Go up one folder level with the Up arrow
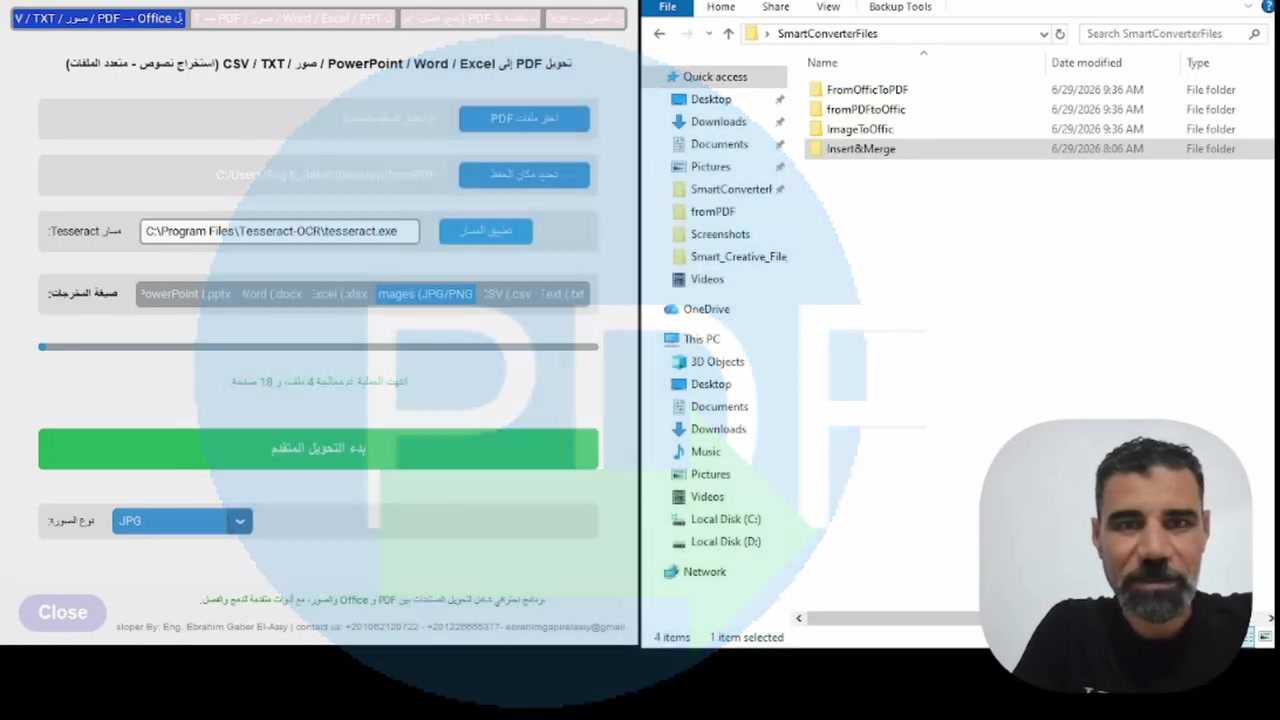1280x720 pixels. coord(728,34)
